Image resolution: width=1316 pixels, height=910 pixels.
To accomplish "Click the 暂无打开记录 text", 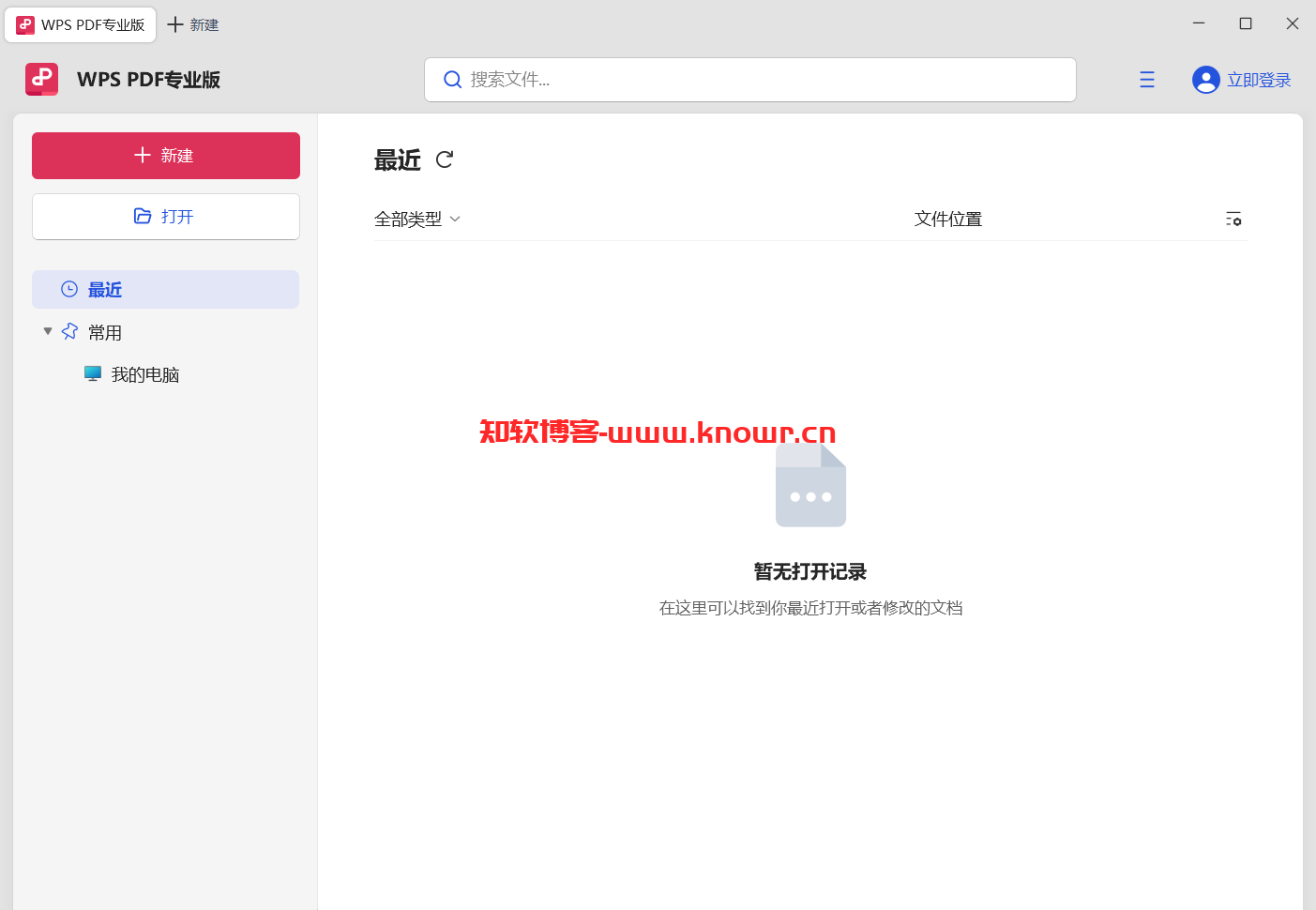I will coord(810,571).
